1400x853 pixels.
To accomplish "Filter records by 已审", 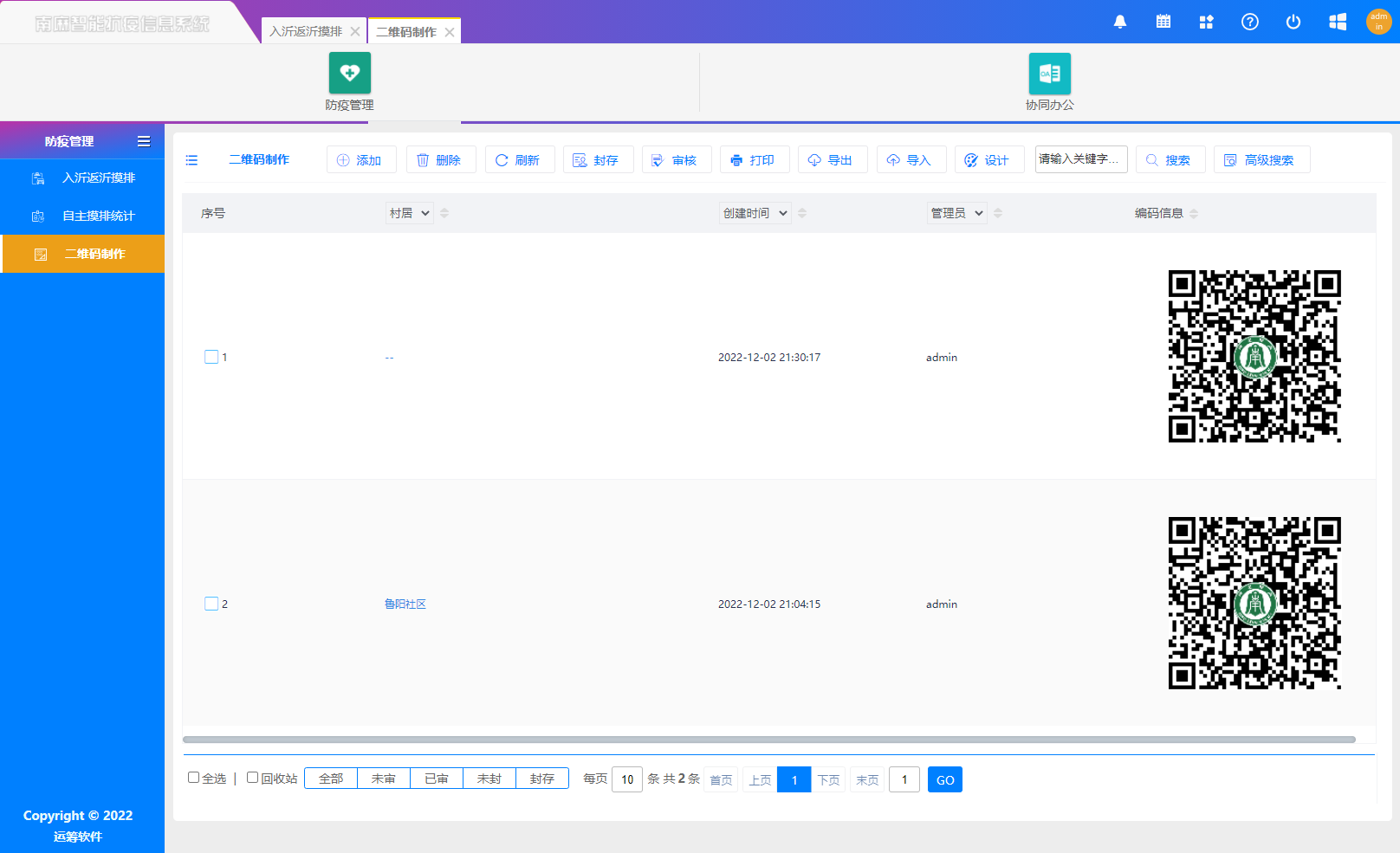I will tap(437, 779).
